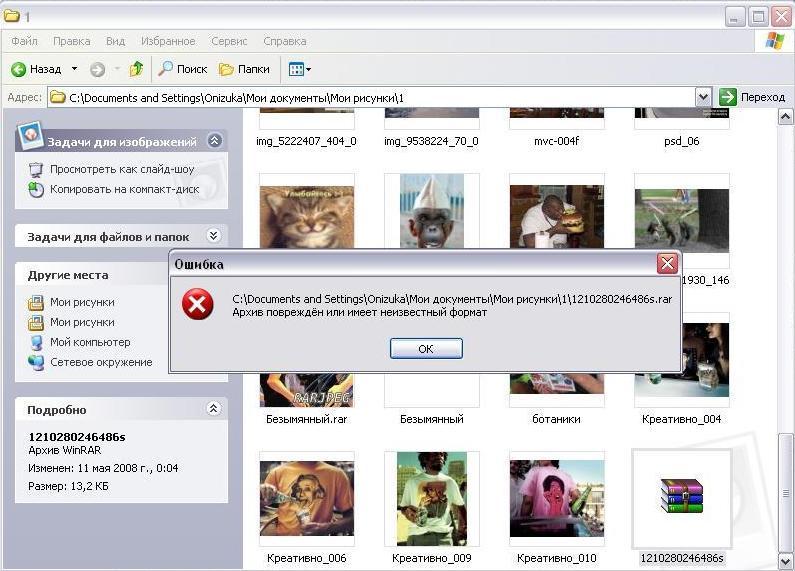Open the Views mode icon
Viewport: 795px width, 571px height.
(x=296, y=69)
